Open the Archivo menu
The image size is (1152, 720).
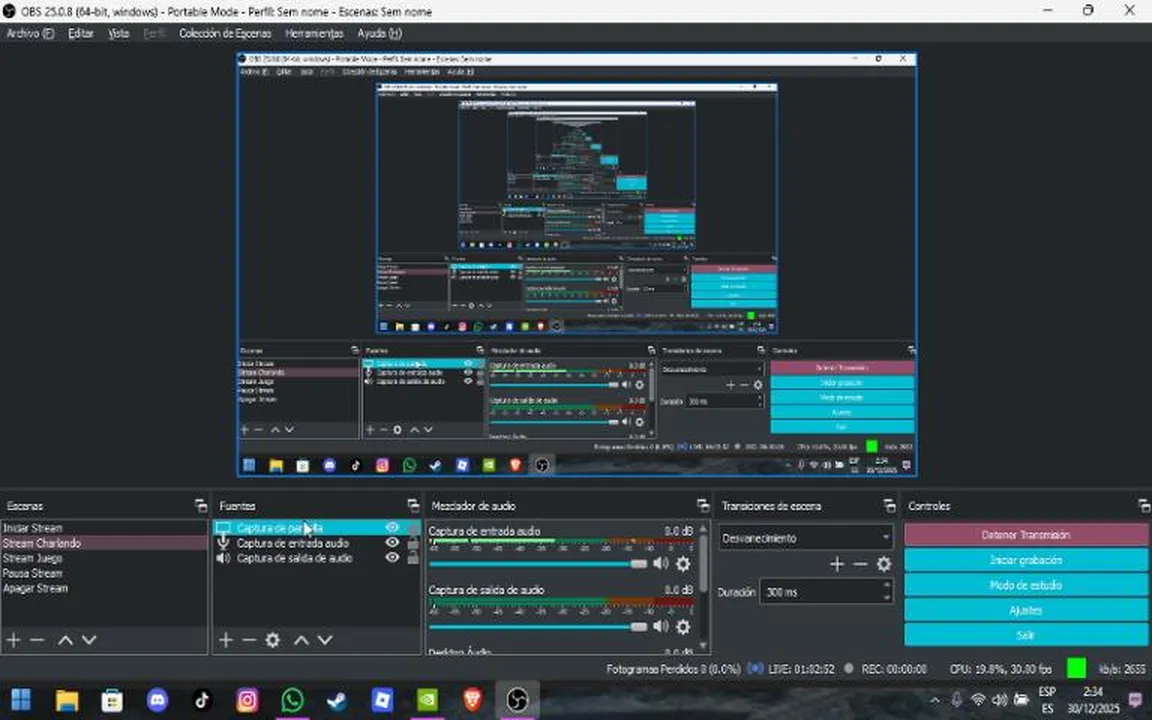point(30,33)
